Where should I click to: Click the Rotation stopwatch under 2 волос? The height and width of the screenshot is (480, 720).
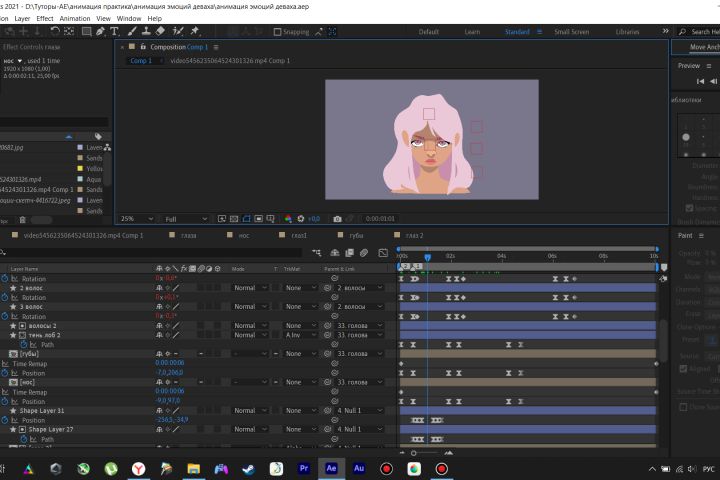pos(4,297)
